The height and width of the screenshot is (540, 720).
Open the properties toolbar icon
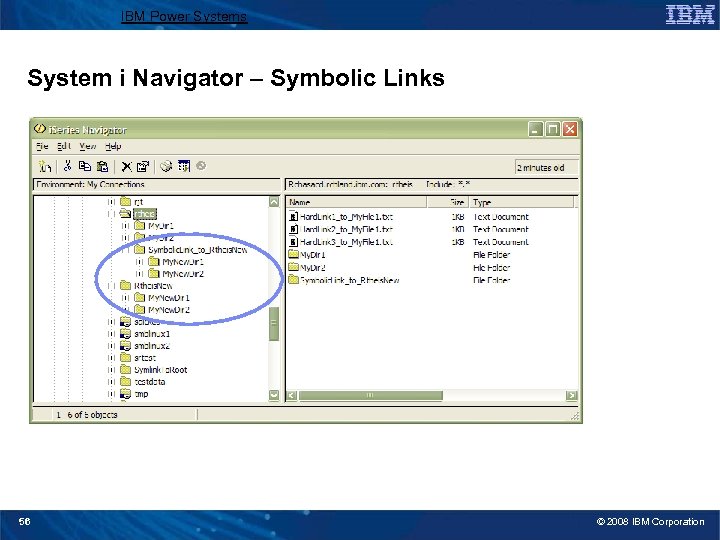pyautogui.click(x=143, y=166)
